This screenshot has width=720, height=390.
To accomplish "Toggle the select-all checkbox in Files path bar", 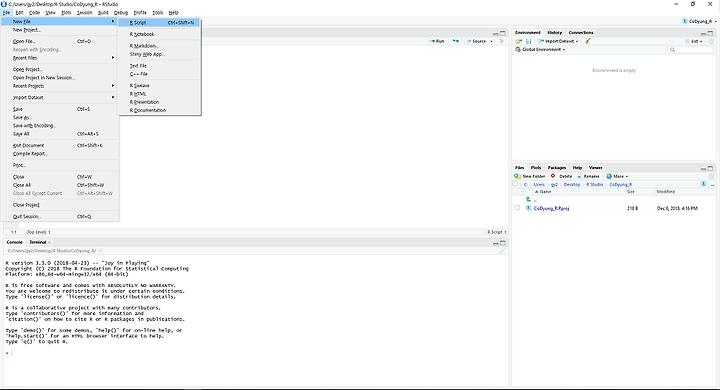I will (515, 184).
